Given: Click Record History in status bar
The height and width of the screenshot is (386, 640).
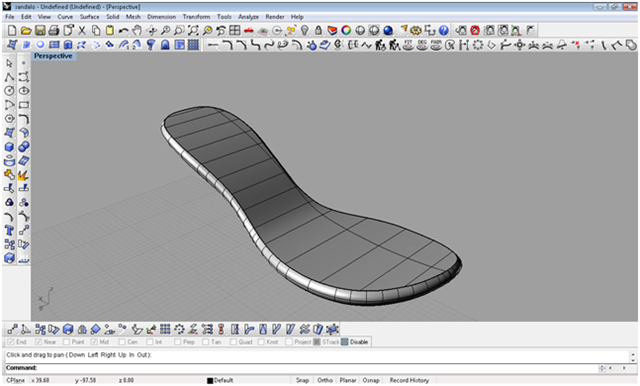Looking at the screenshot, I should click(x=409, y=380).
